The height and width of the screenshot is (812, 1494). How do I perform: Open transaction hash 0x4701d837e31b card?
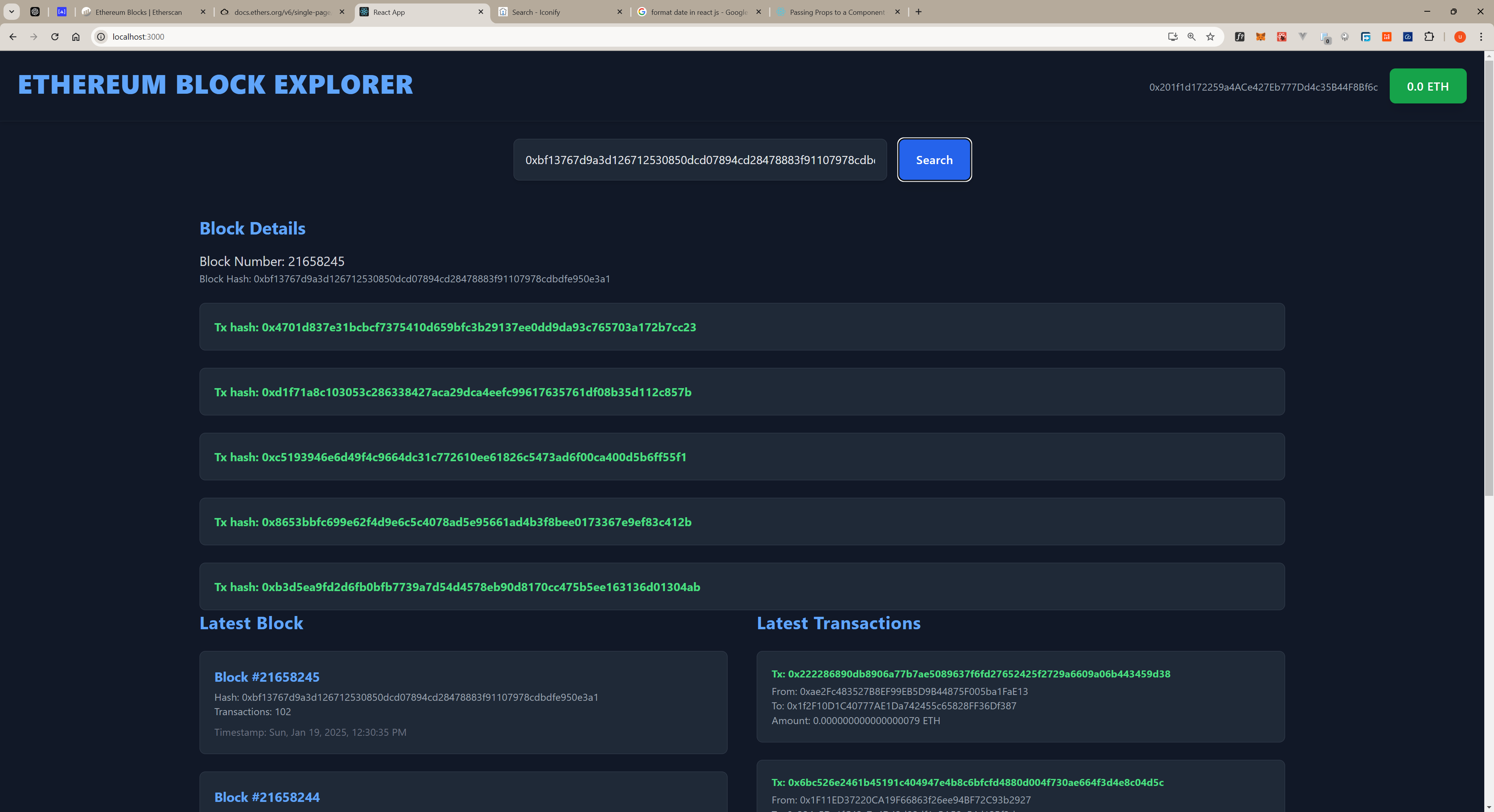coord(742,327)
